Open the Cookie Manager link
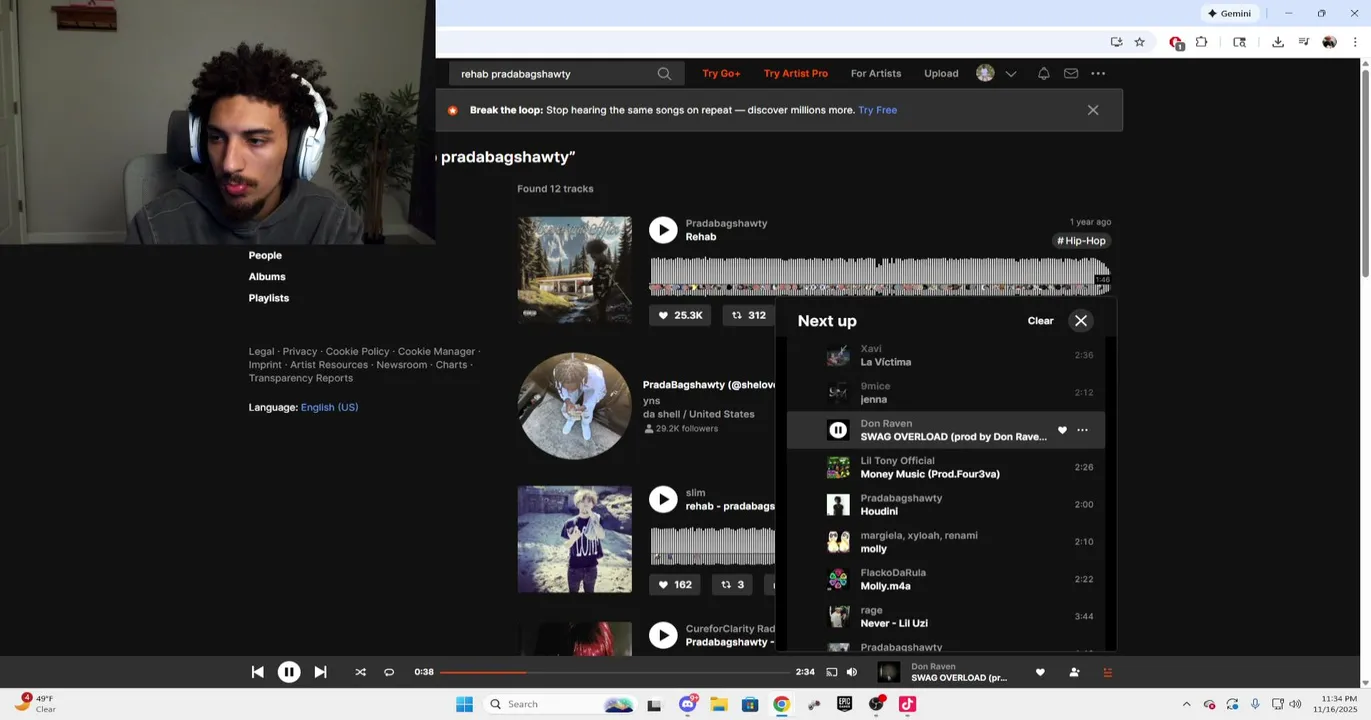 [436, 352]
